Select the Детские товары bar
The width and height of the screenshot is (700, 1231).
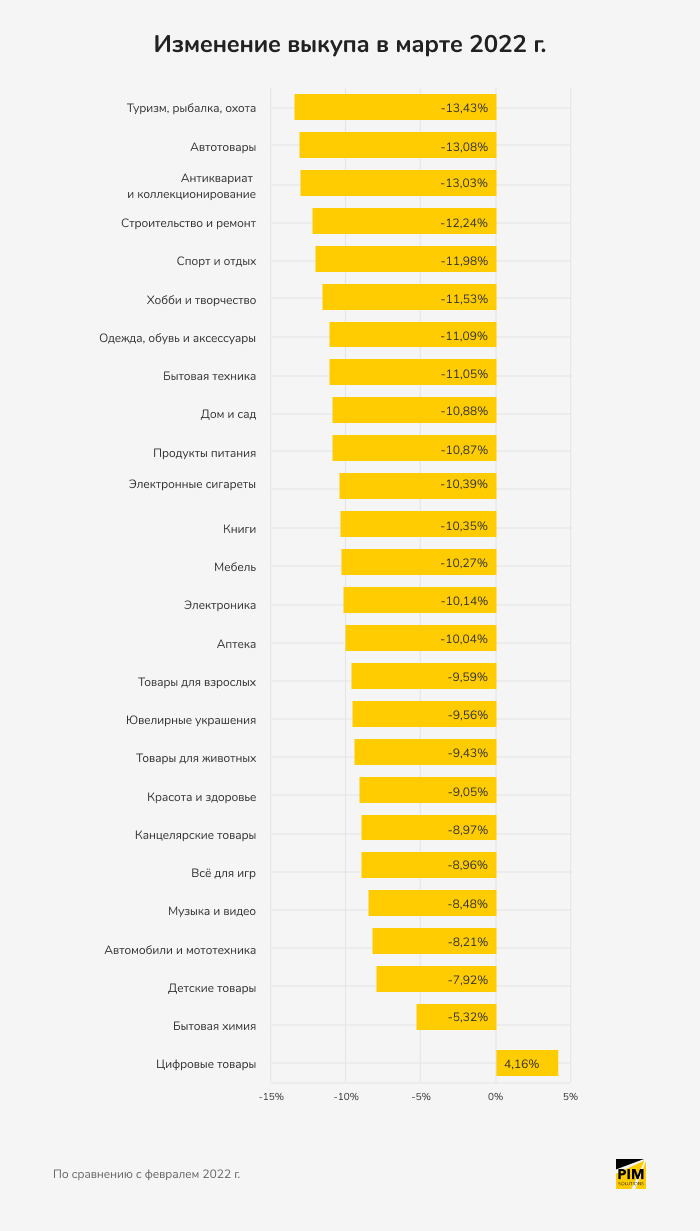[x=436, y=979]
